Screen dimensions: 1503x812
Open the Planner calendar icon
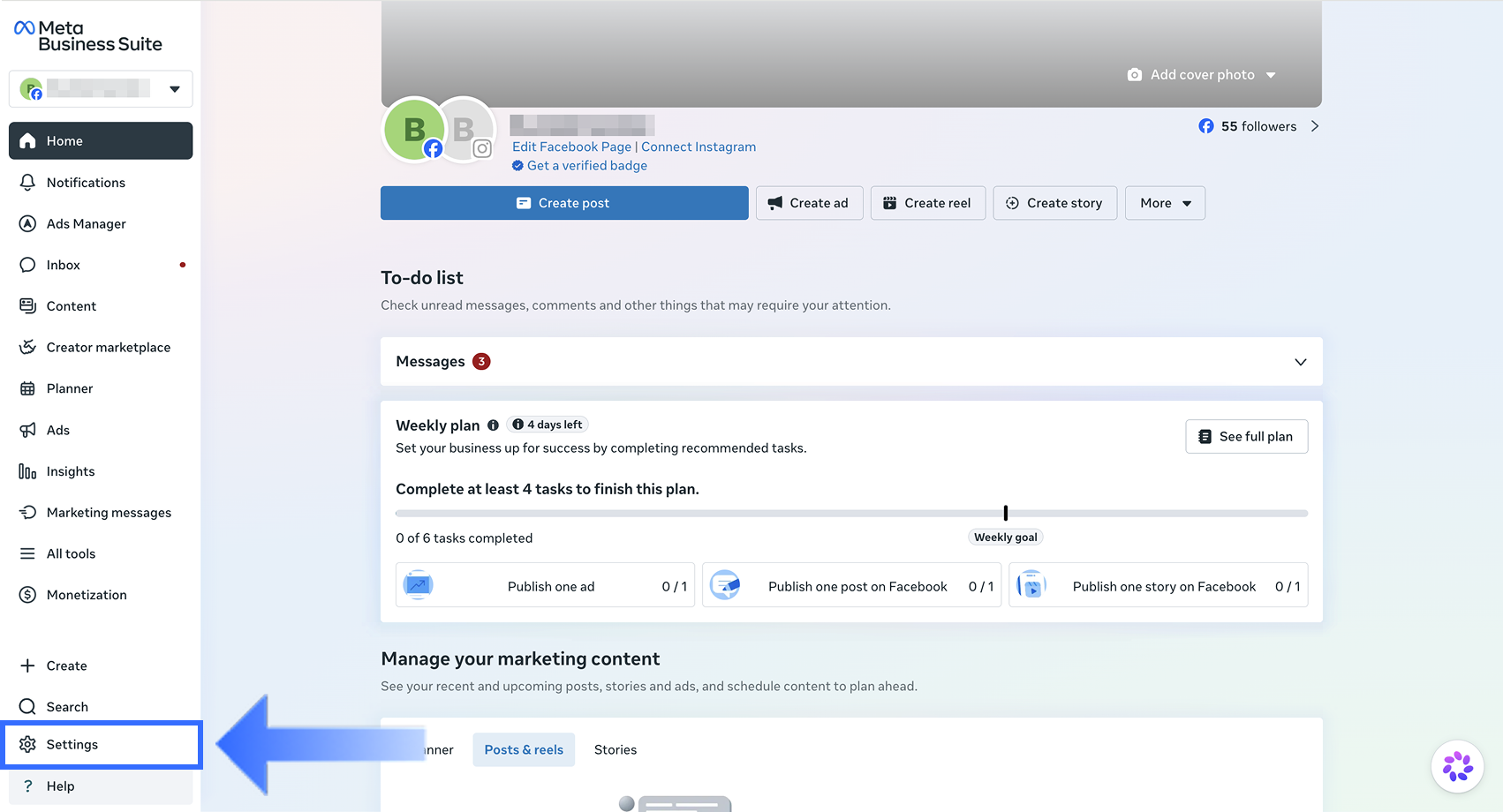(27, 388)
